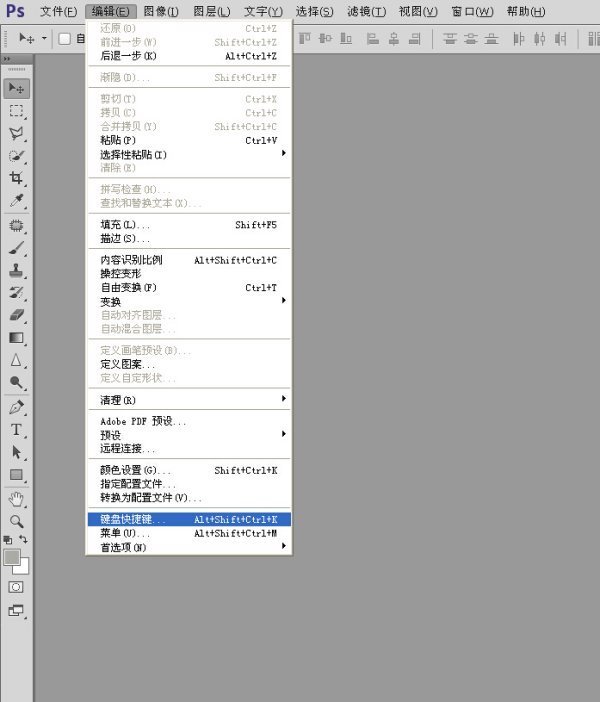Expand the 预设 submenu
The height and width of the screenshot is (702, 600).
pyautogui.click(x=189, y=435)
